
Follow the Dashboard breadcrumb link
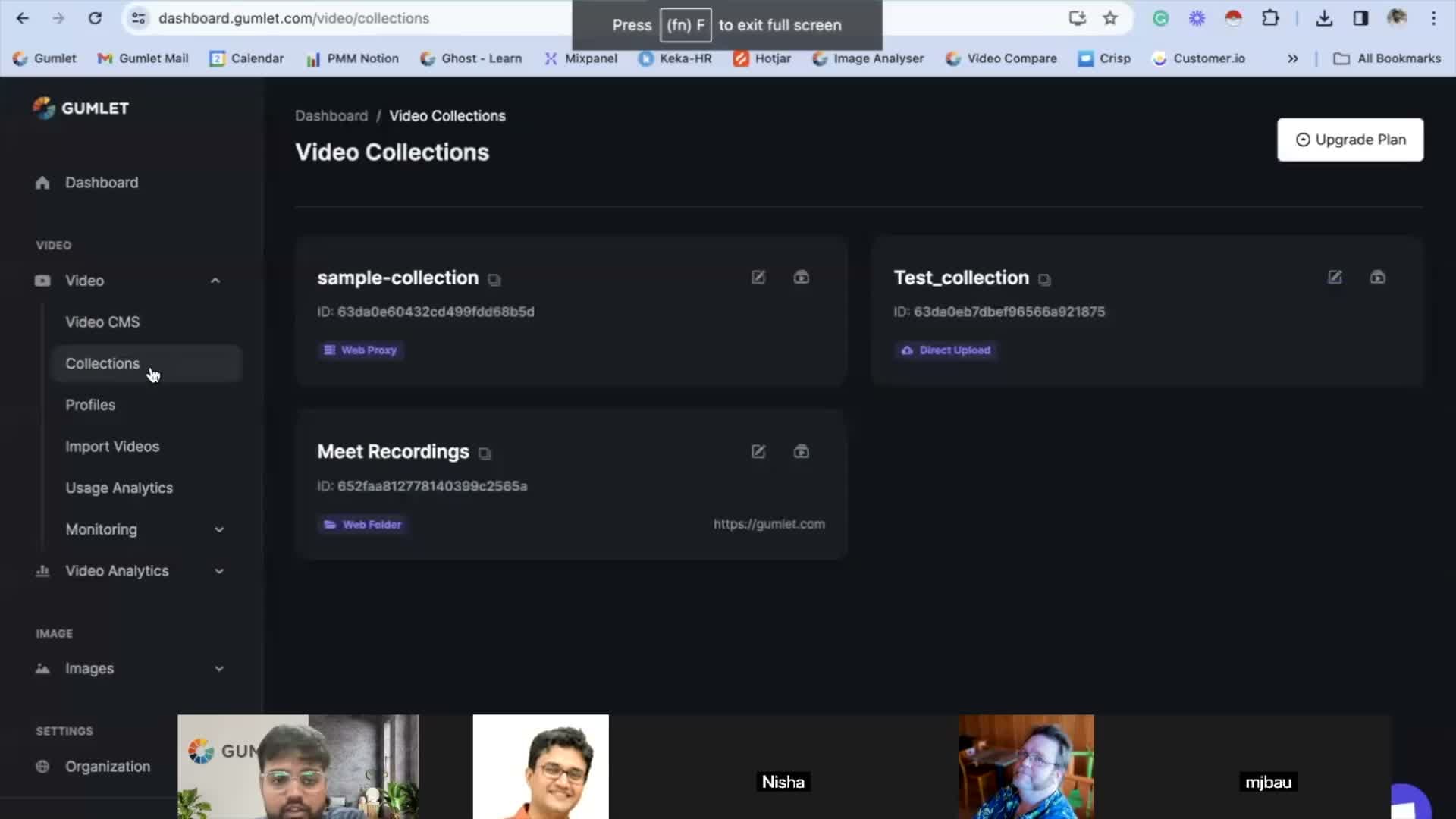tap(331, 116)
